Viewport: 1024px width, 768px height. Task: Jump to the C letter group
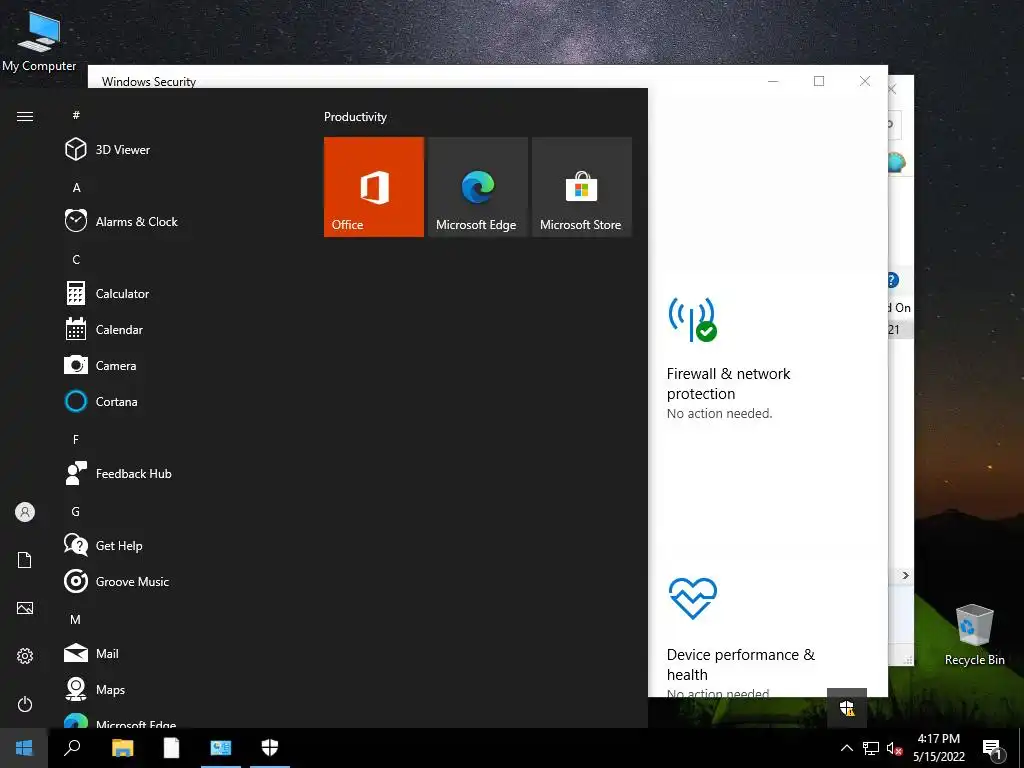point(76,259)
